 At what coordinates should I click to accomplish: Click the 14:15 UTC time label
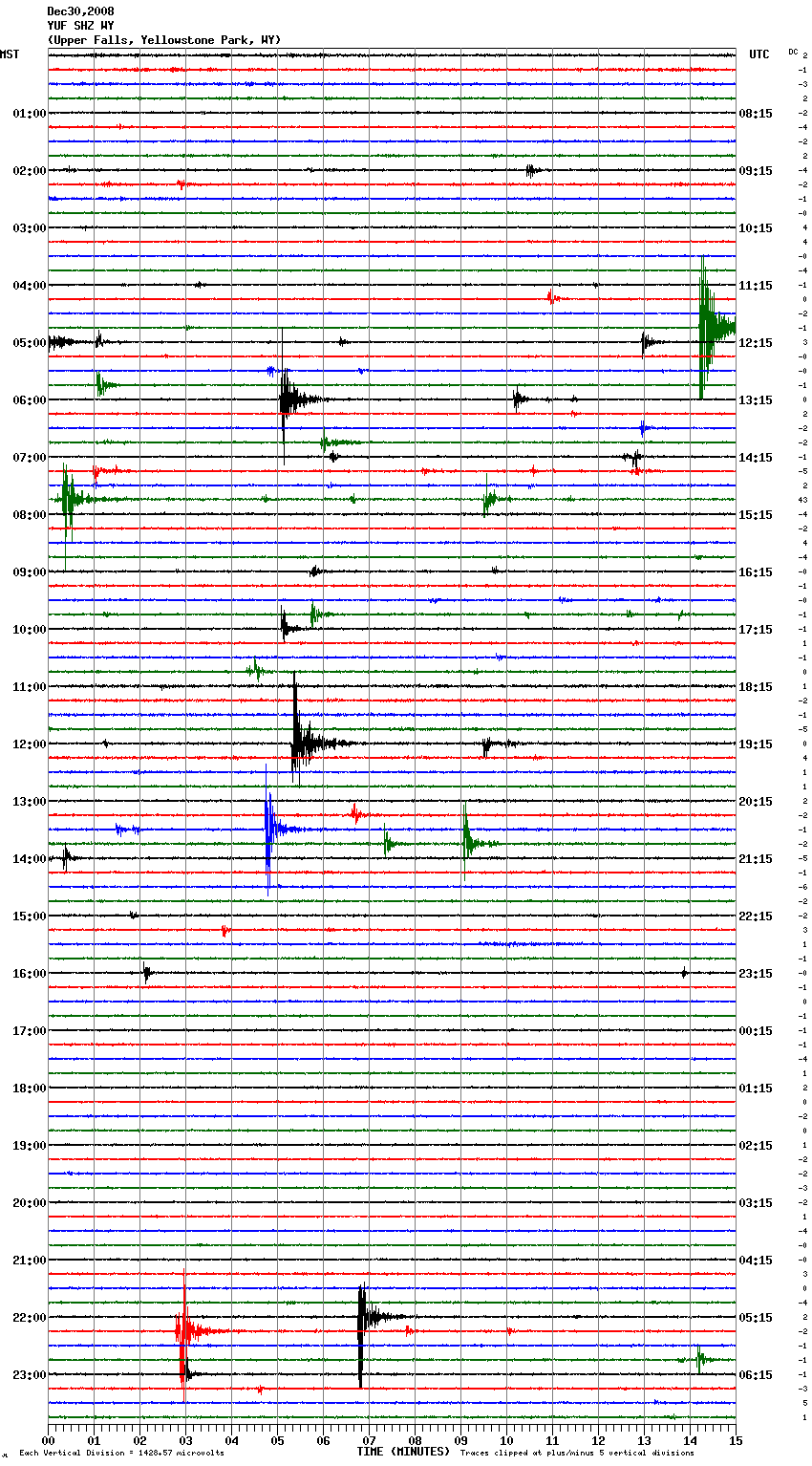[x=756, y=458]
